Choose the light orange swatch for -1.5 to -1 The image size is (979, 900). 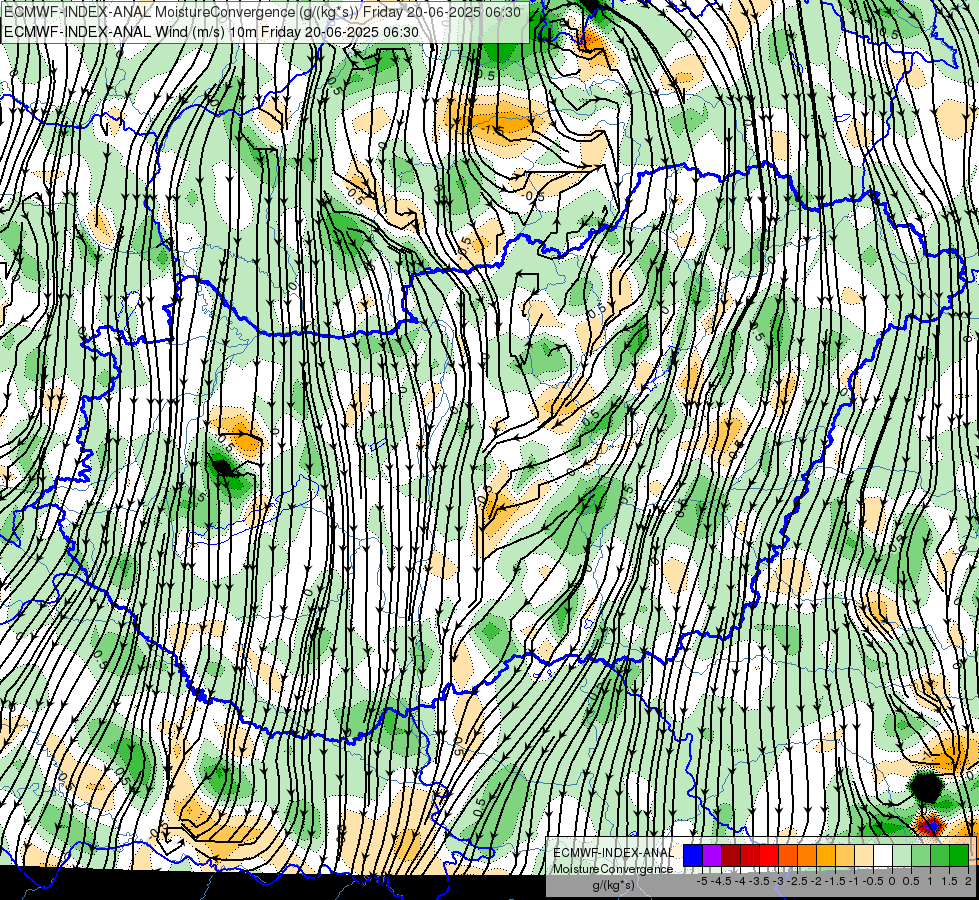click(x=845, y=855)
